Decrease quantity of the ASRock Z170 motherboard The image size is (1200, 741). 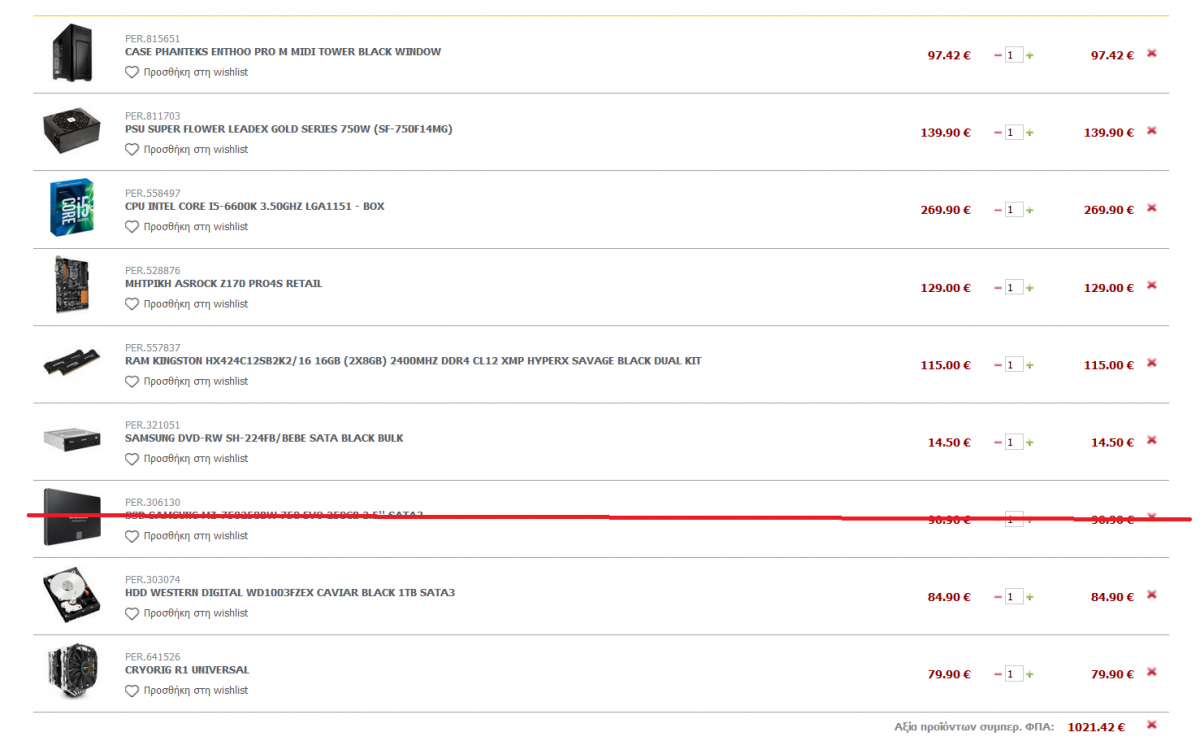998,288
